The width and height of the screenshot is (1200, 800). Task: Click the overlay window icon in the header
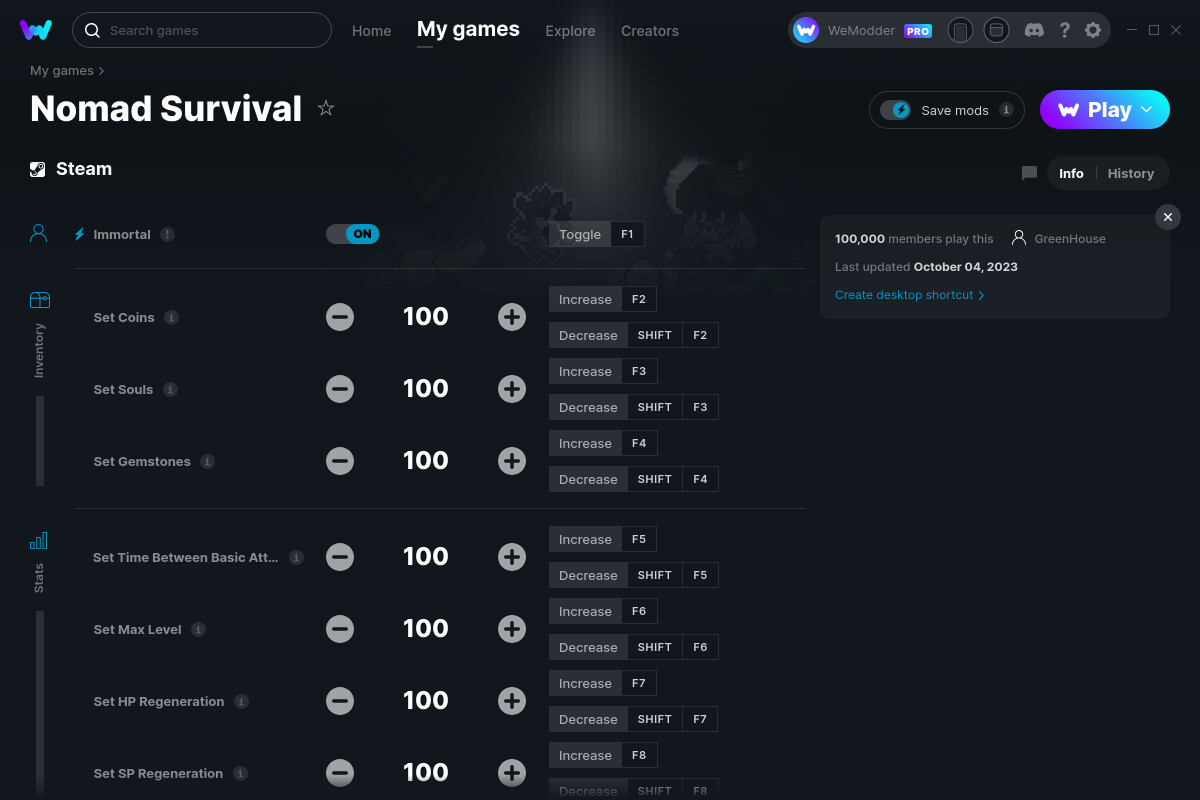996,30
